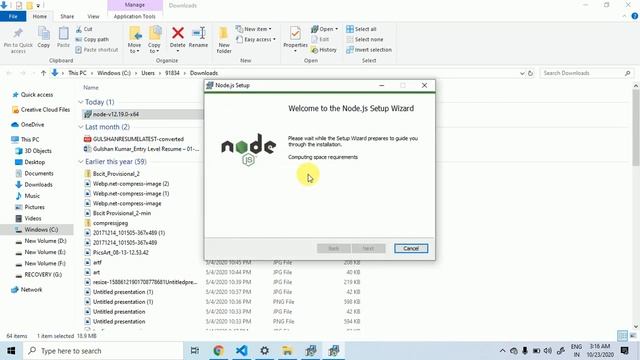Click History in the ribbon
The image size is (640, 360).
tap(324, 50)
